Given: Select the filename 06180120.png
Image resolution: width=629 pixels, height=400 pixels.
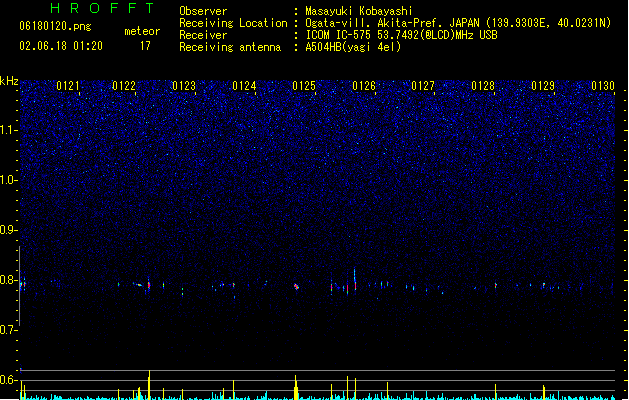Looking at the screenshot, I should click(55, 26).
